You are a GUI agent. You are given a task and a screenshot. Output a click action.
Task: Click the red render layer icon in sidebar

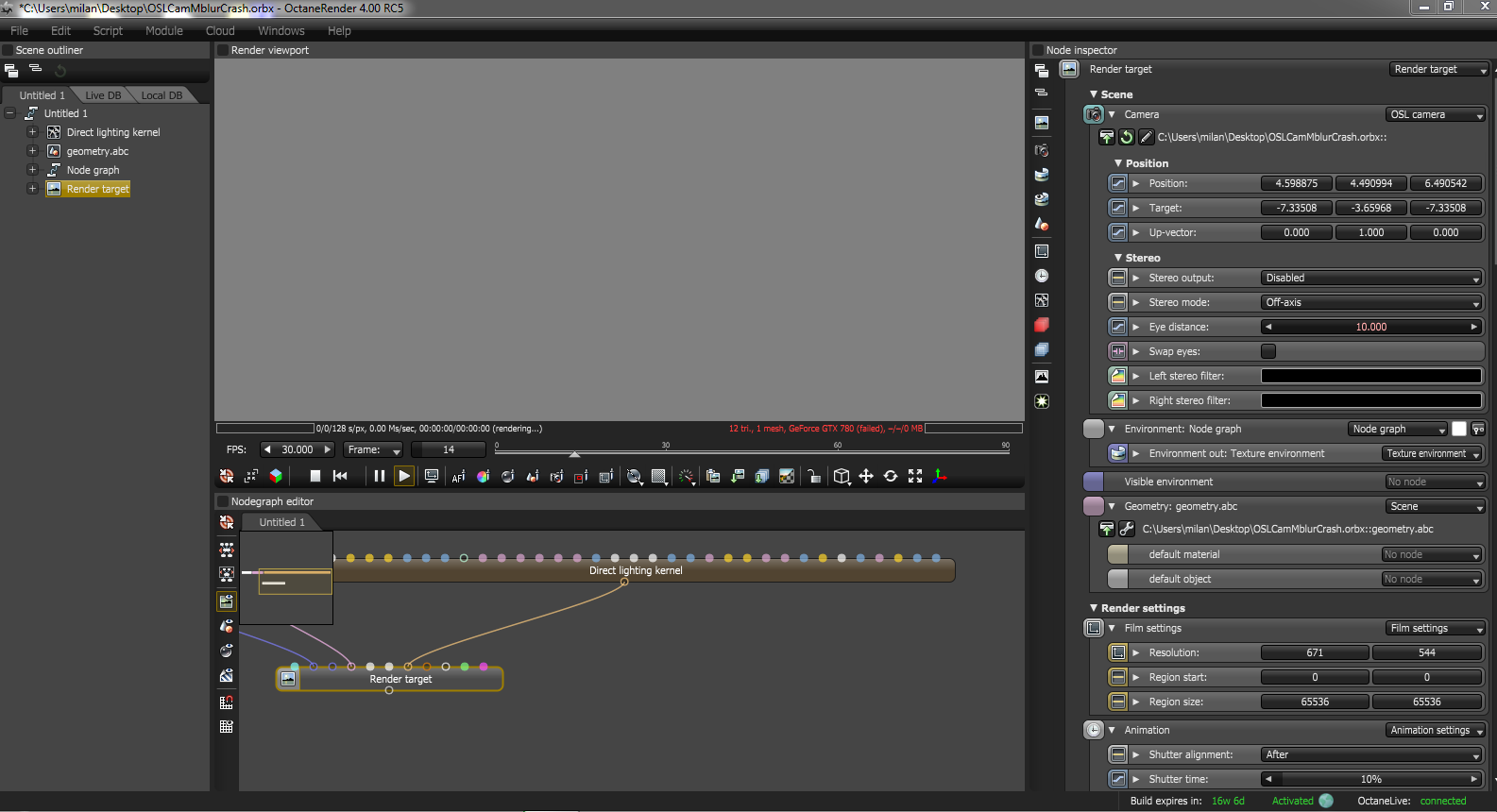click(1042, 325)
